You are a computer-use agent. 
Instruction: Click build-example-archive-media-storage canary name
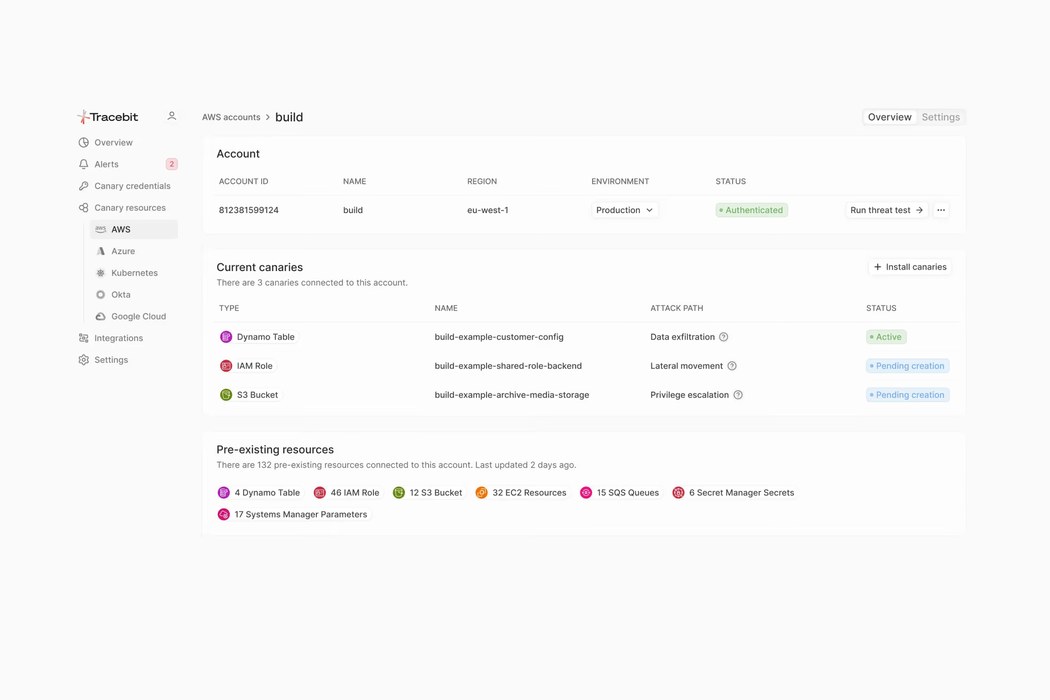(x=512, y=395)
